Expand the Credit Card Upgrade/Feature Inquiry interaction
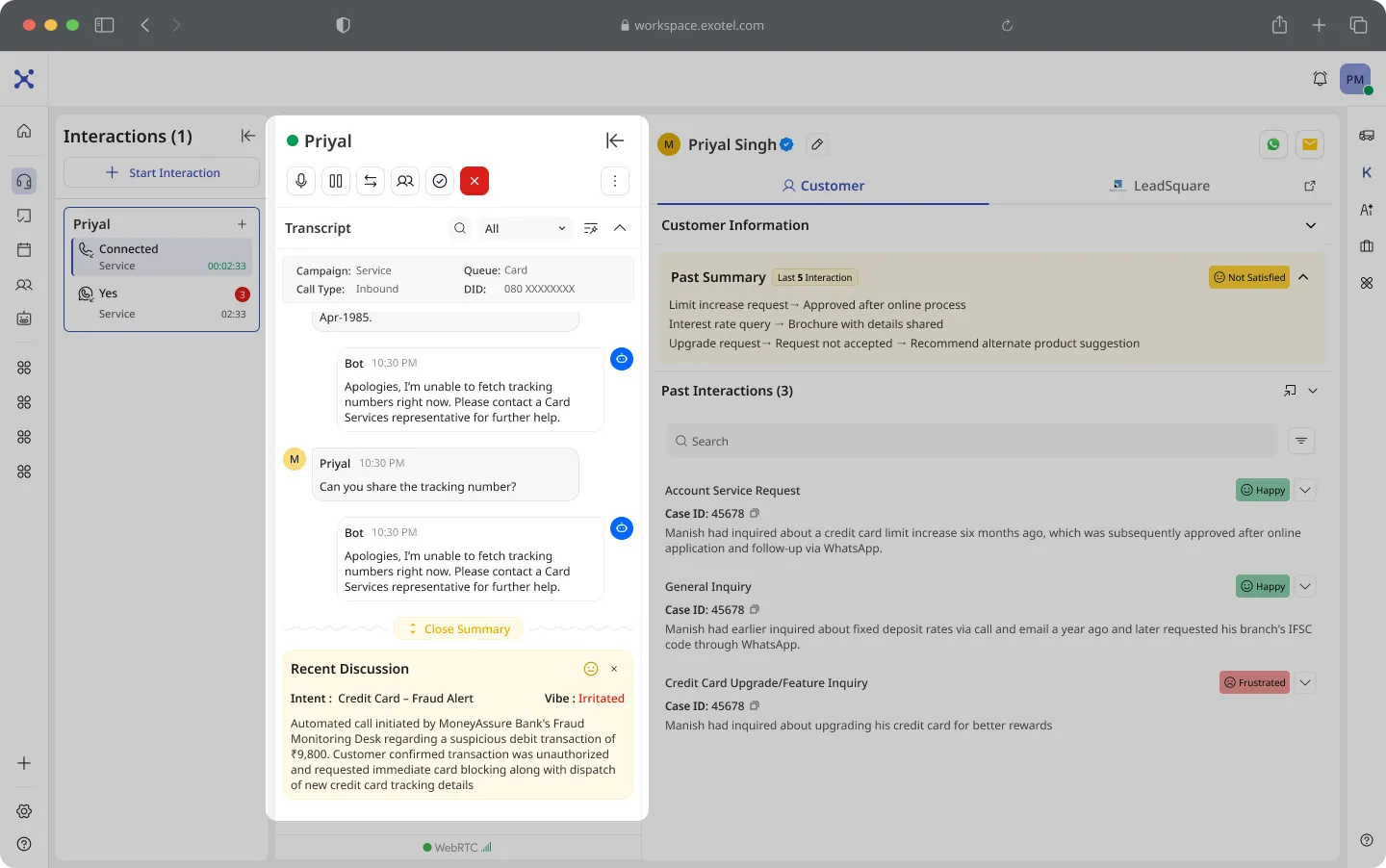 point(1305,682)
